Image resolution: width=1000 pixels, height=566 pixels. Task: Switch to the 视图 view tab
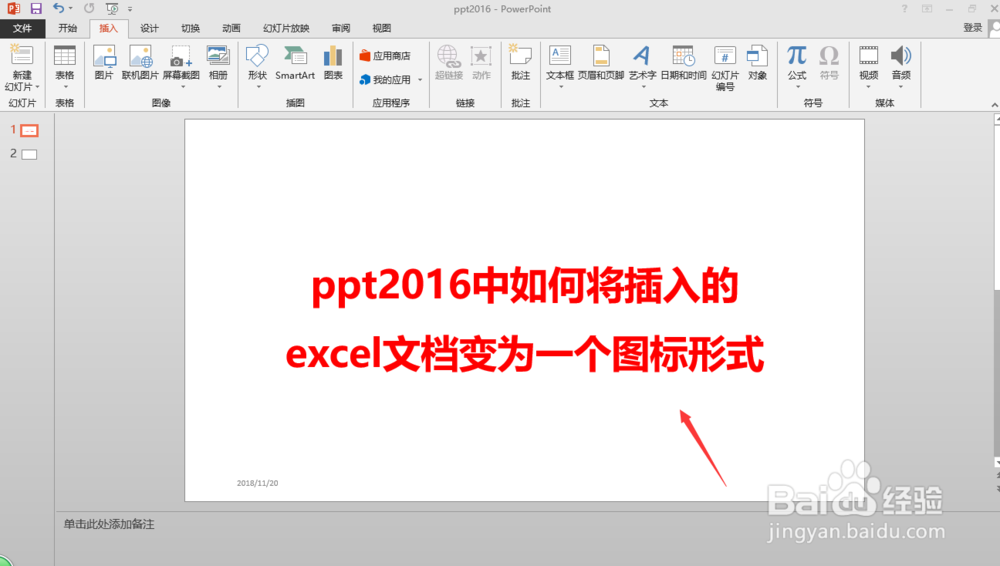pyautogui.click(x=381, y=28)
